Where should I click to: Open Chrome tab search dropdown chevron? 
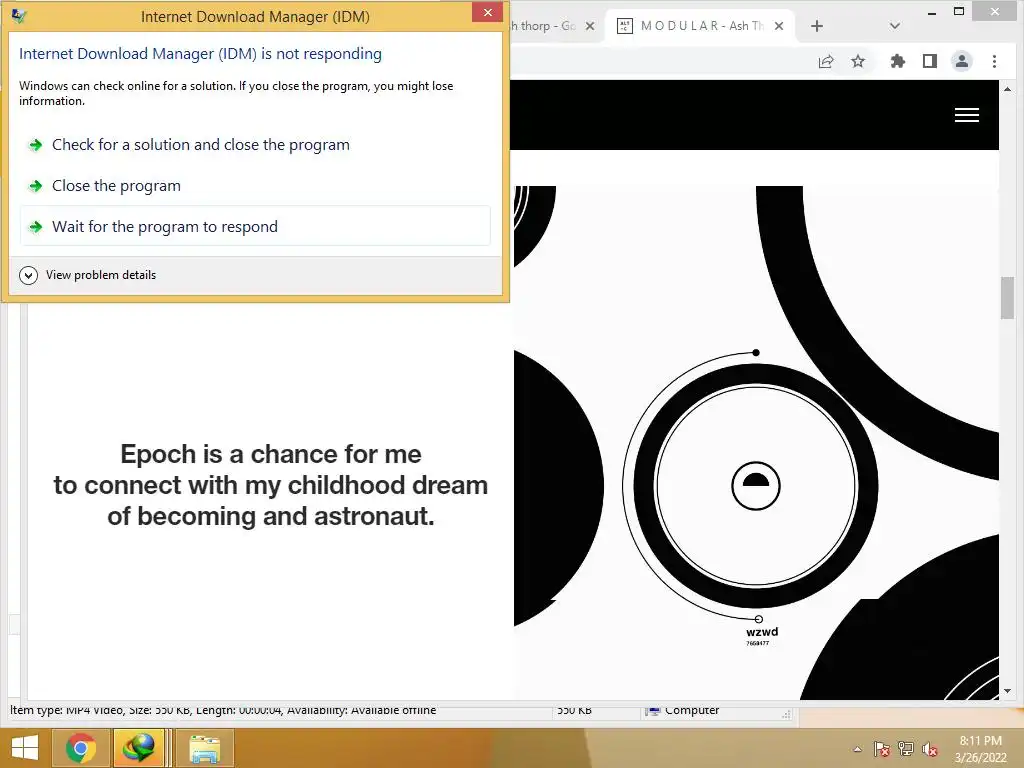[895, 26]
